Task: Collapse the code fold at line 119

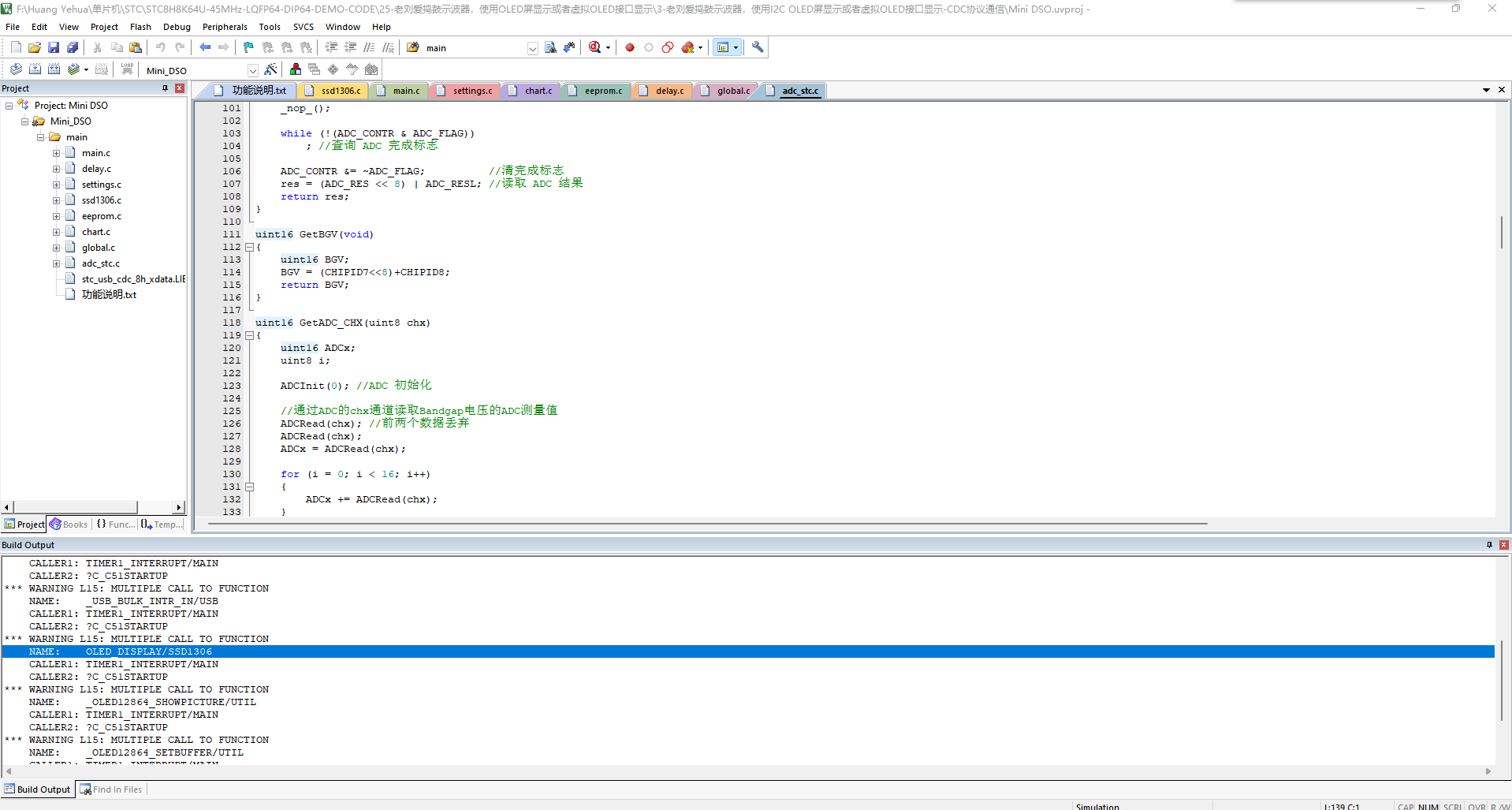Action: tap(249, 335)
